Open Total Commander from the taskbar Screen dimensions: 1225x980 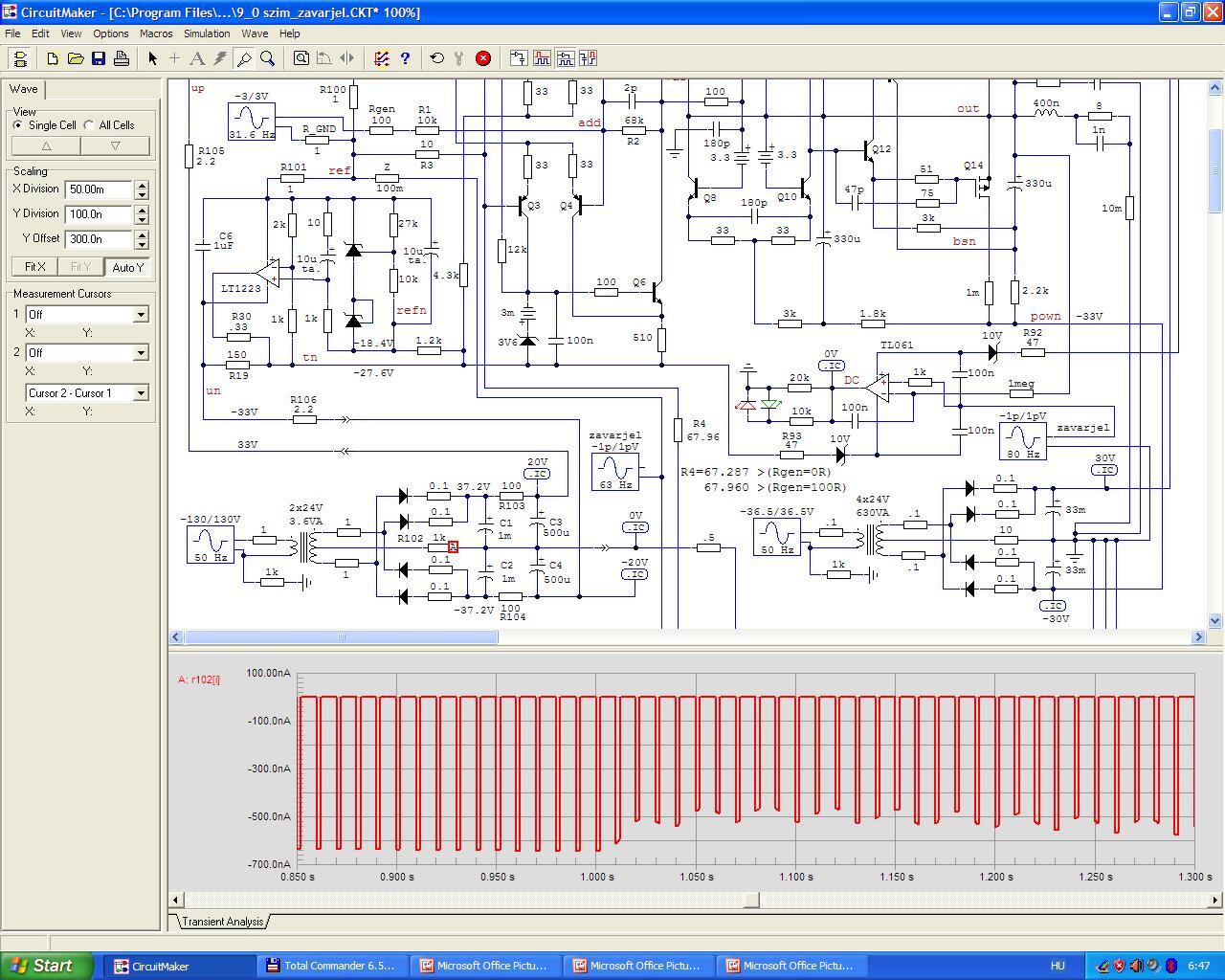tap(331, 966)
